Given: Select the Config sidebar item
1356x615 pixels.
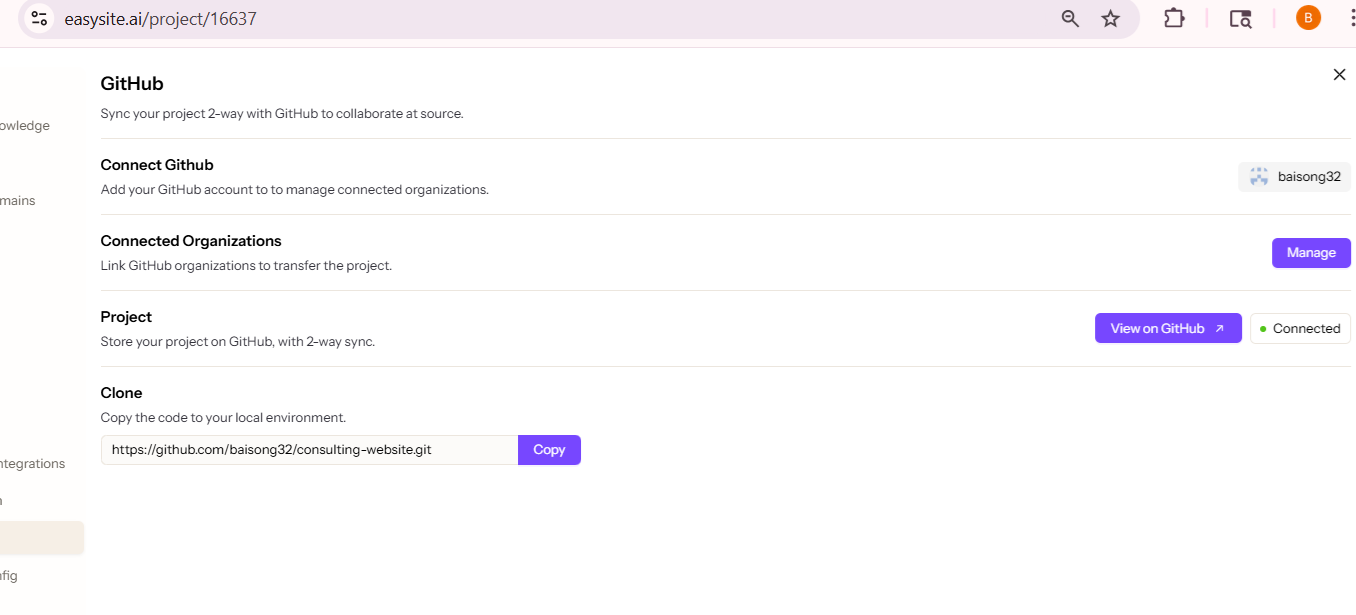Looking at the screenshot, I should coord(9,576).
